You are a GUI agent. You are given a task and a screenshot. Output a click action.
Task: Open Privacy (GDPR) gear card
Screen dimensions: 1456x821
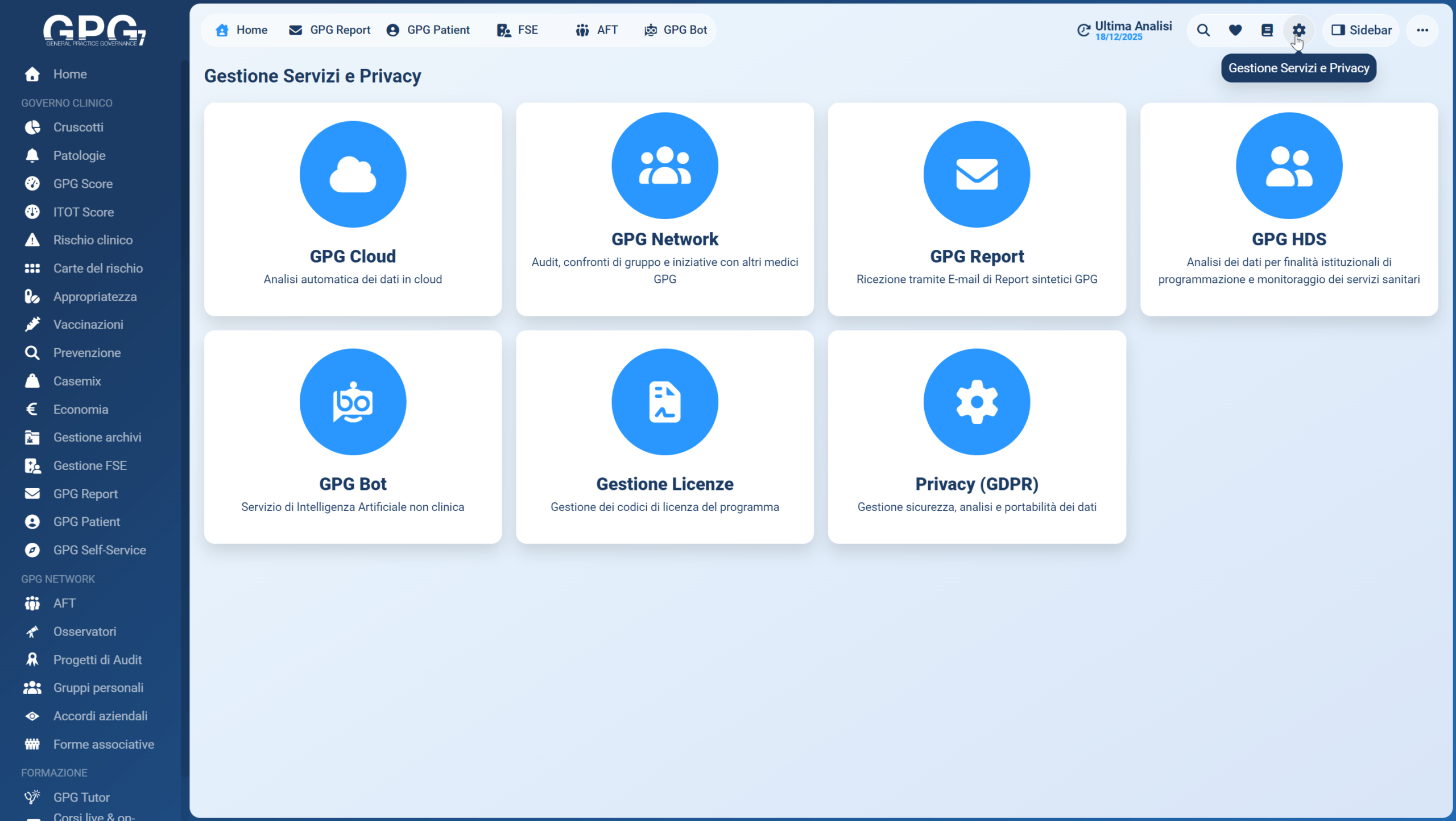coord(977,402)
